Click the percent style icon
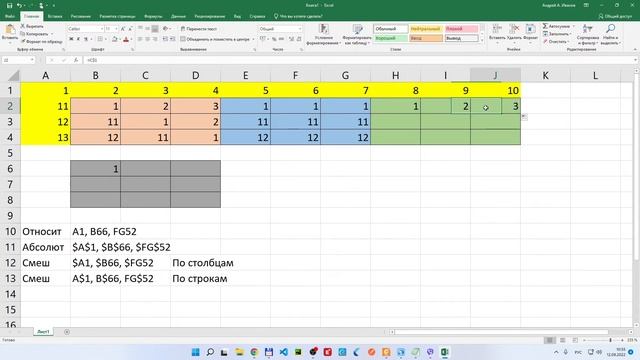 coord(274,39)
